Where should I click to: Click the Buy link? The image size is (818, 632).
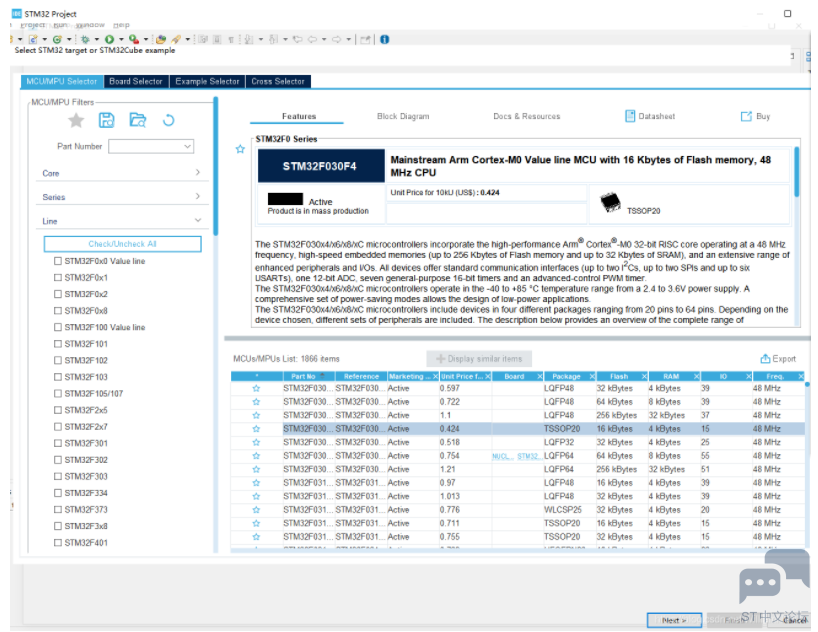[x=755, y=116]
